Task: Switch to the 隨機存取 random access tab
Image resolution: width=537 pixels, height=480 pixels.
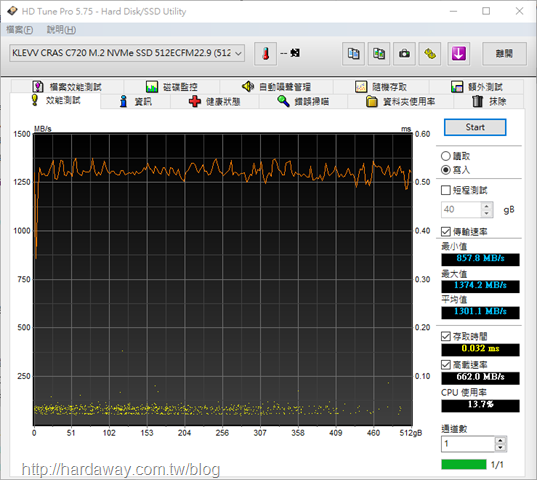Action: coord(381,87)
